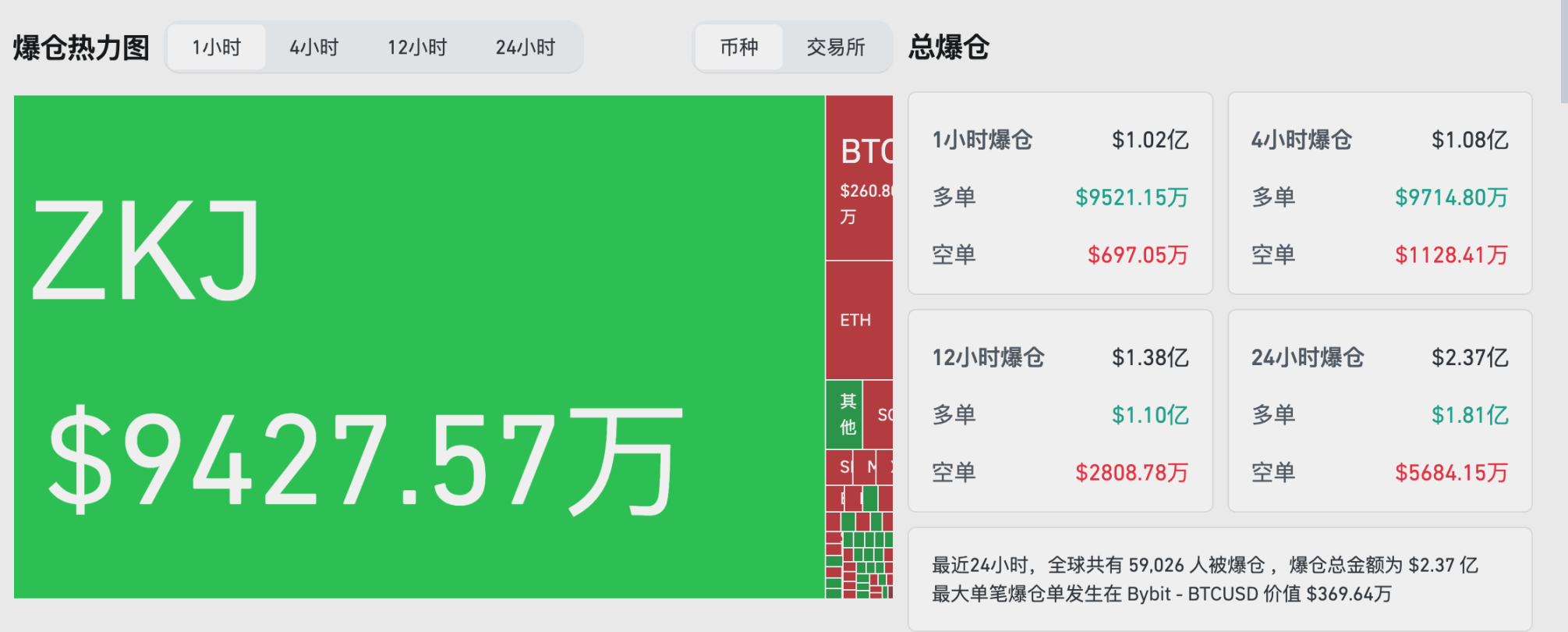Click the red 空单 $697.05万 value
The image size is (1568, 632).
click(1138, 255)
